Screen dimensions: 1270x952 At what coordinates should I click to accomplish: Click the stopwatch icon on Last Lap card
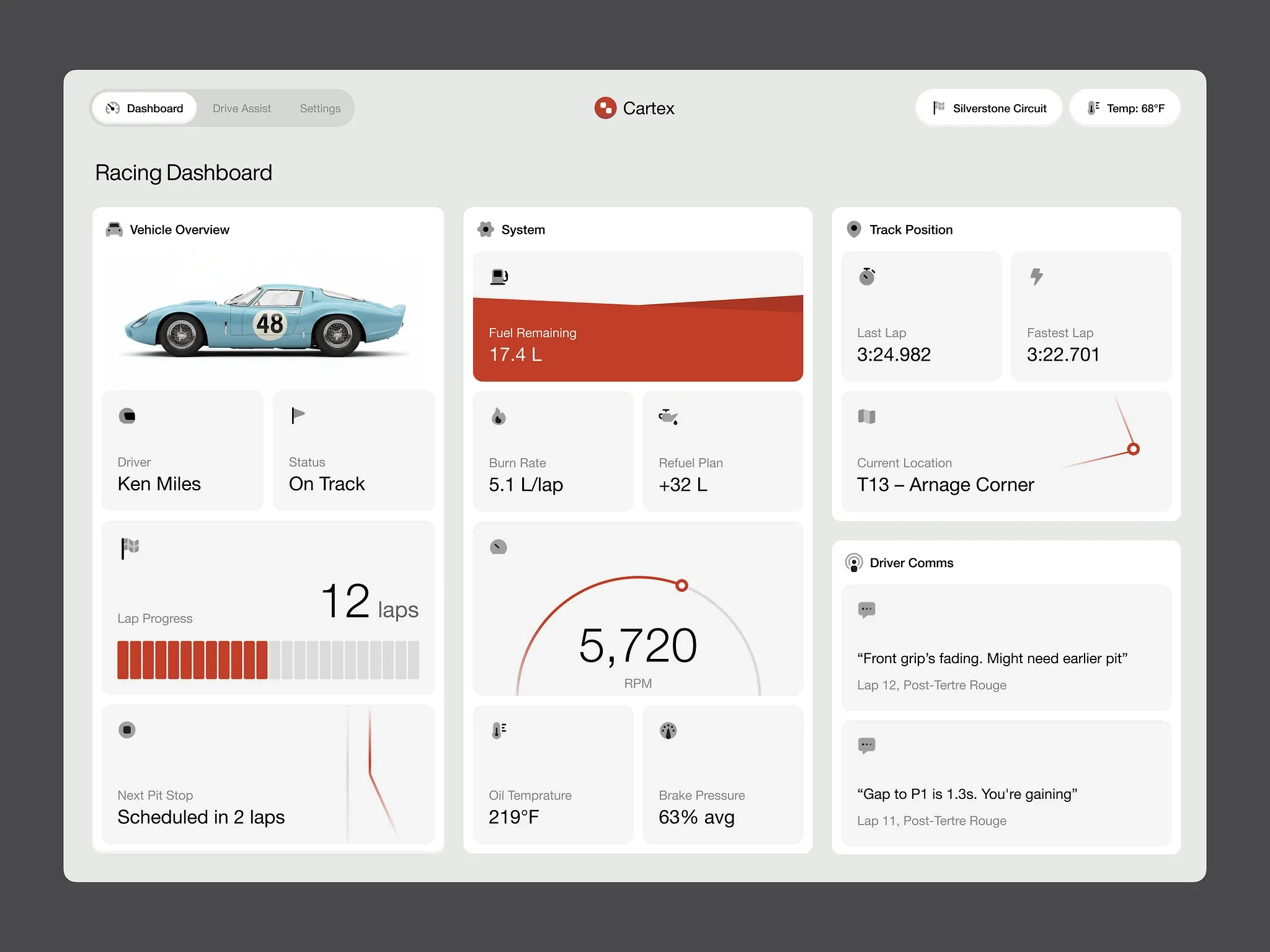point(867,276)
